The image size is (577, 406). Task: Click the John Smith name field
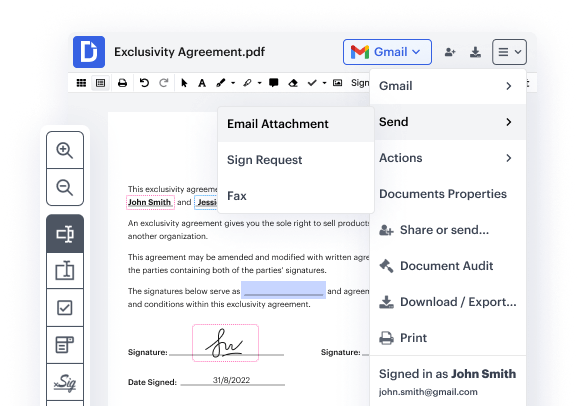coord(150,202)
